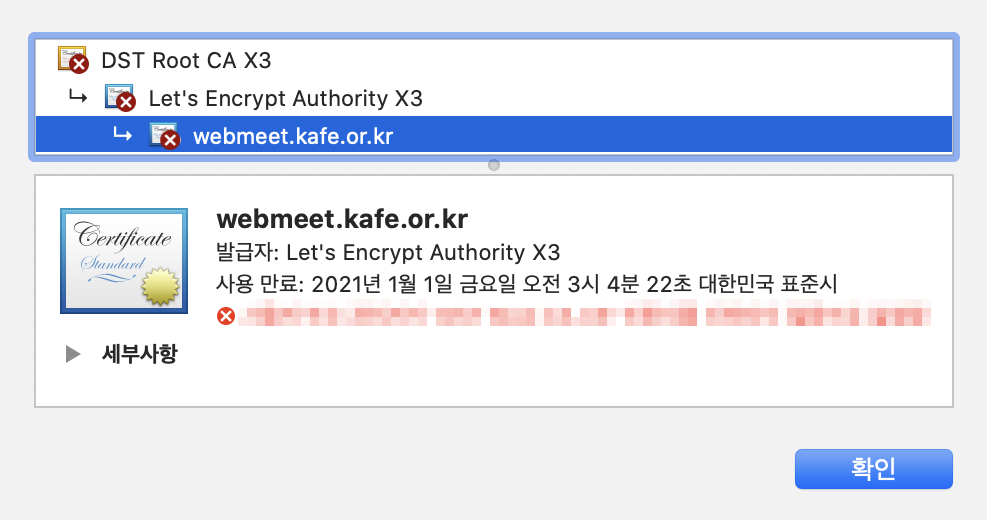Click the large Certificate Standard image
Viewport: 987px width, 520px height.
(x=124, y=261)
